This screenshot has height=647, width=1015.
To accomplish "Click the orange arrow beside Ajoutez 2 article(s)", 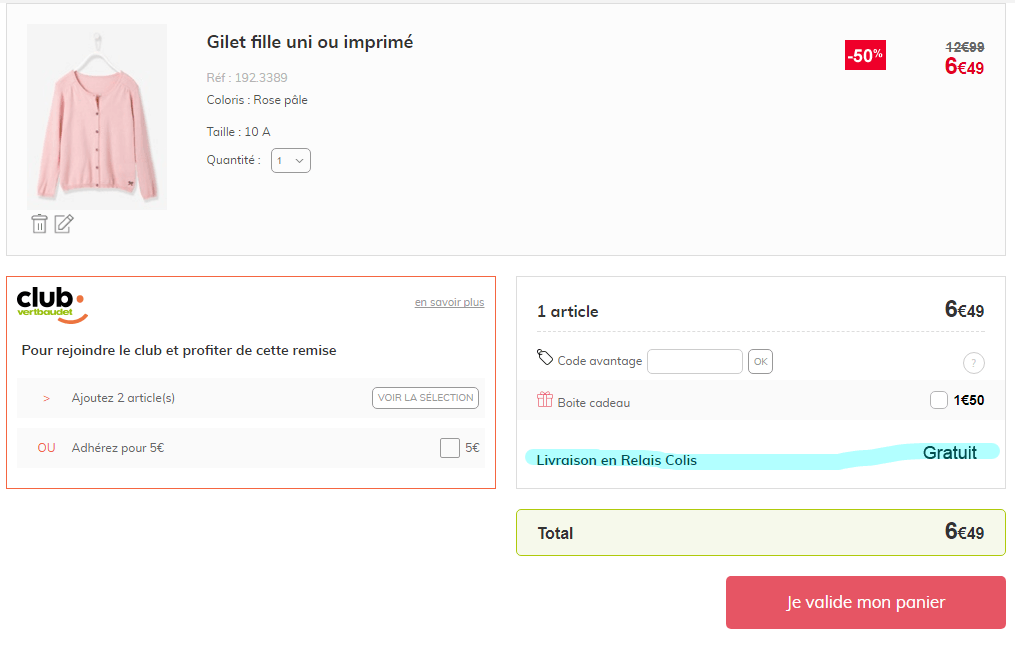I will (46, 398).
